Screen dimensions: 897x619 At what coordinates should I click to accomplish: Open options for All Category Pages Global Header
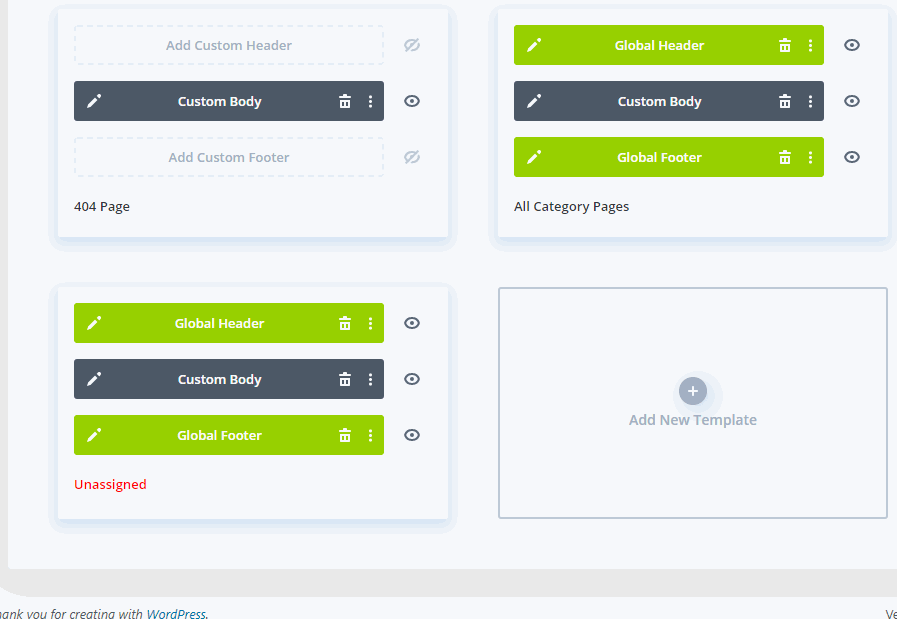coord(810,45)
